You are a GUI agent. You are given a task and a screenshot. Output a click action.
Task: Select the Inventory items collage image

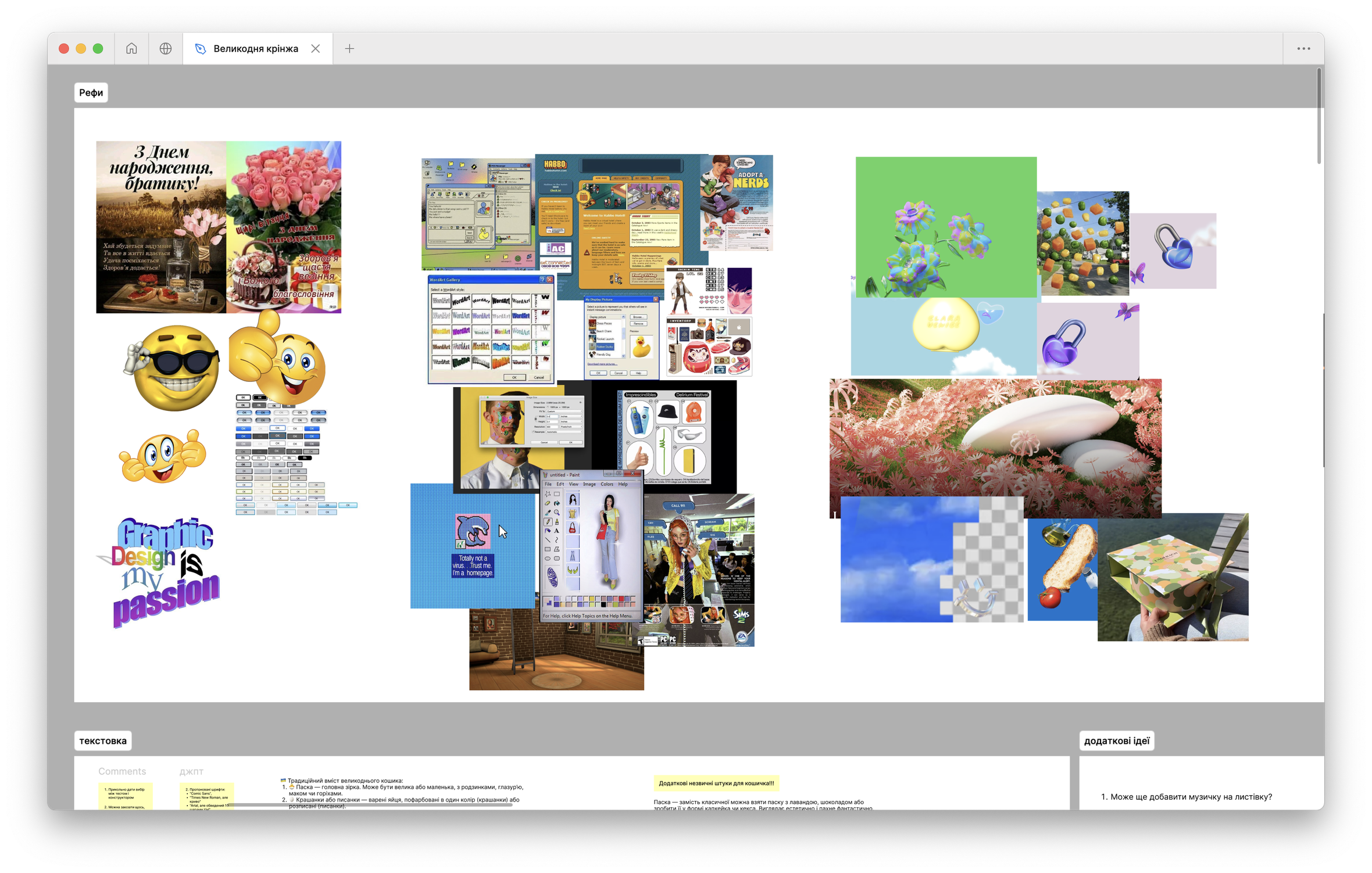click(709, 346)
